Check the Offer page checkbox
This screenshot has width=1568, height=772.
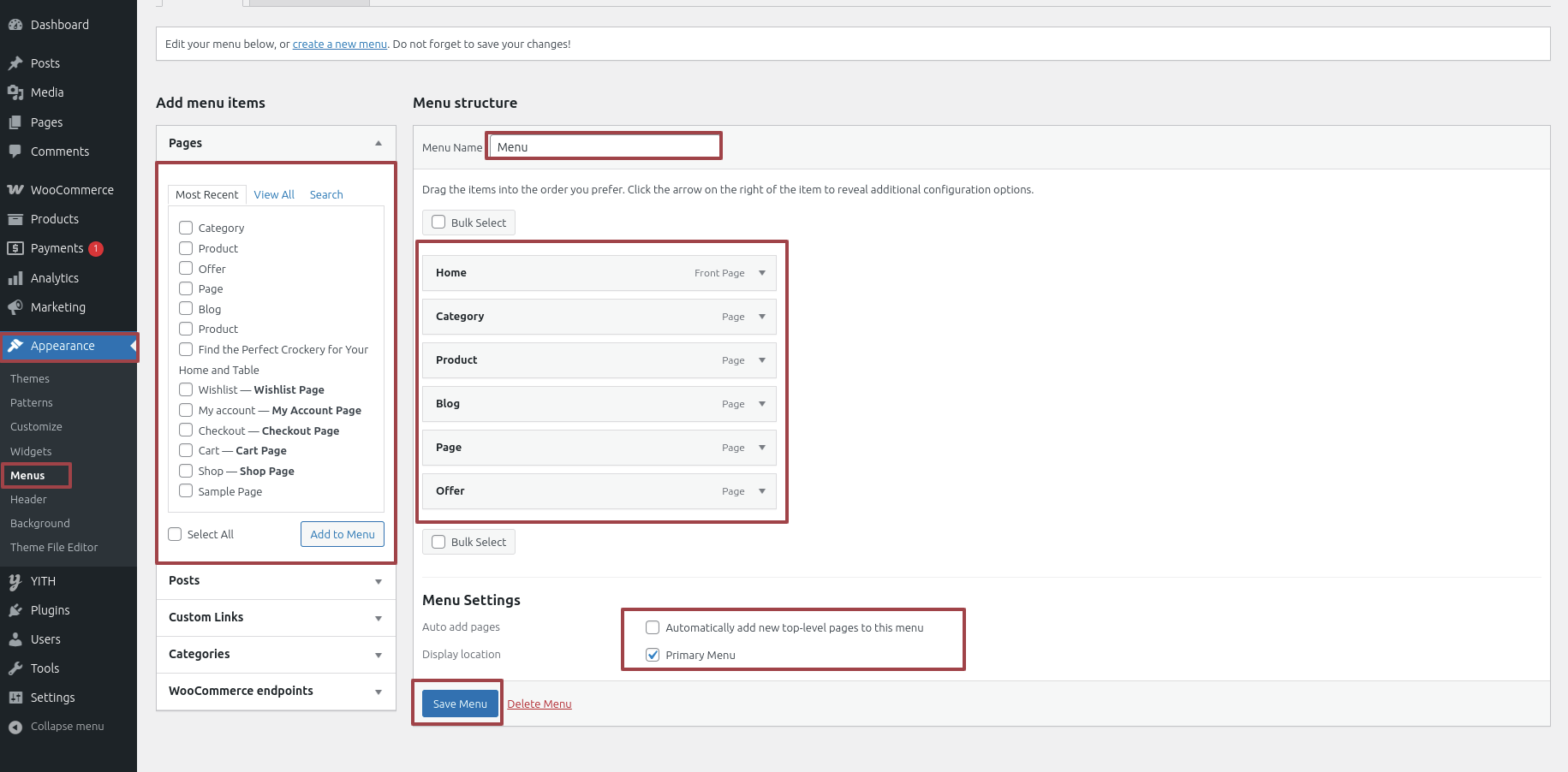point(186,268)
